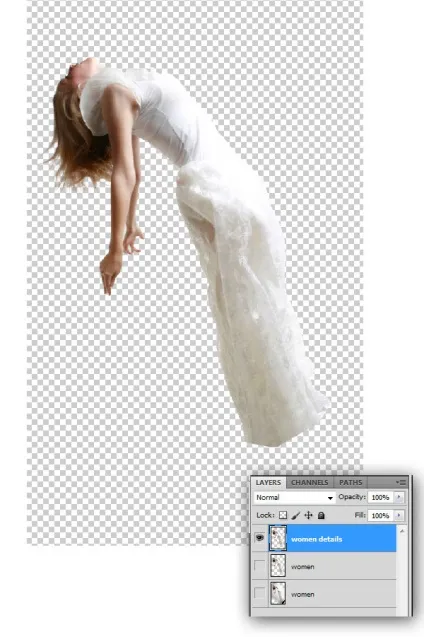Open the Normal blend mode dropdown
Viewport: 424px width, 637px height.
[294, 497]
